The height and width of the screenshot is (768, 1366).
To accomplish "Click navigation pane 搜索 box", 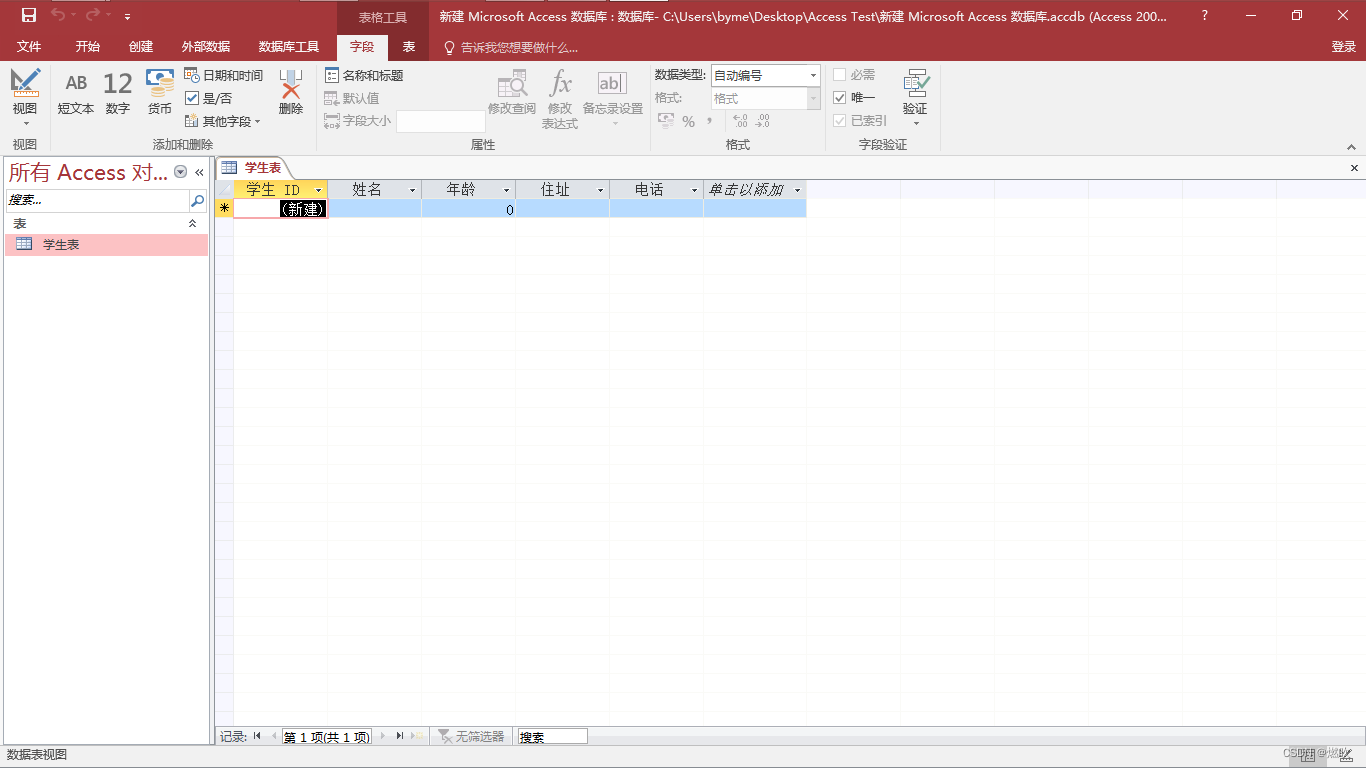I will 97,200.
